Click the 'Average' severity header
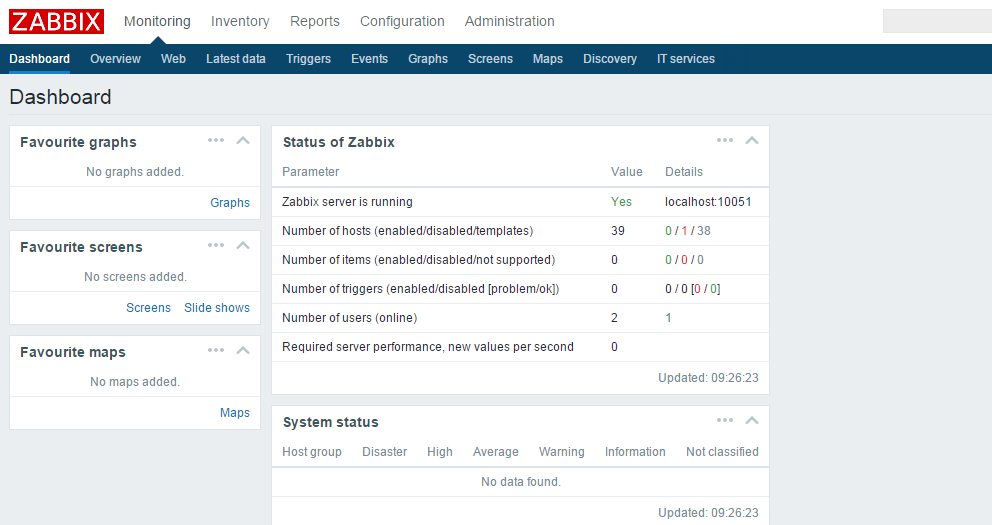The width and height of the screenshot is (992, 525). point(495,452)
